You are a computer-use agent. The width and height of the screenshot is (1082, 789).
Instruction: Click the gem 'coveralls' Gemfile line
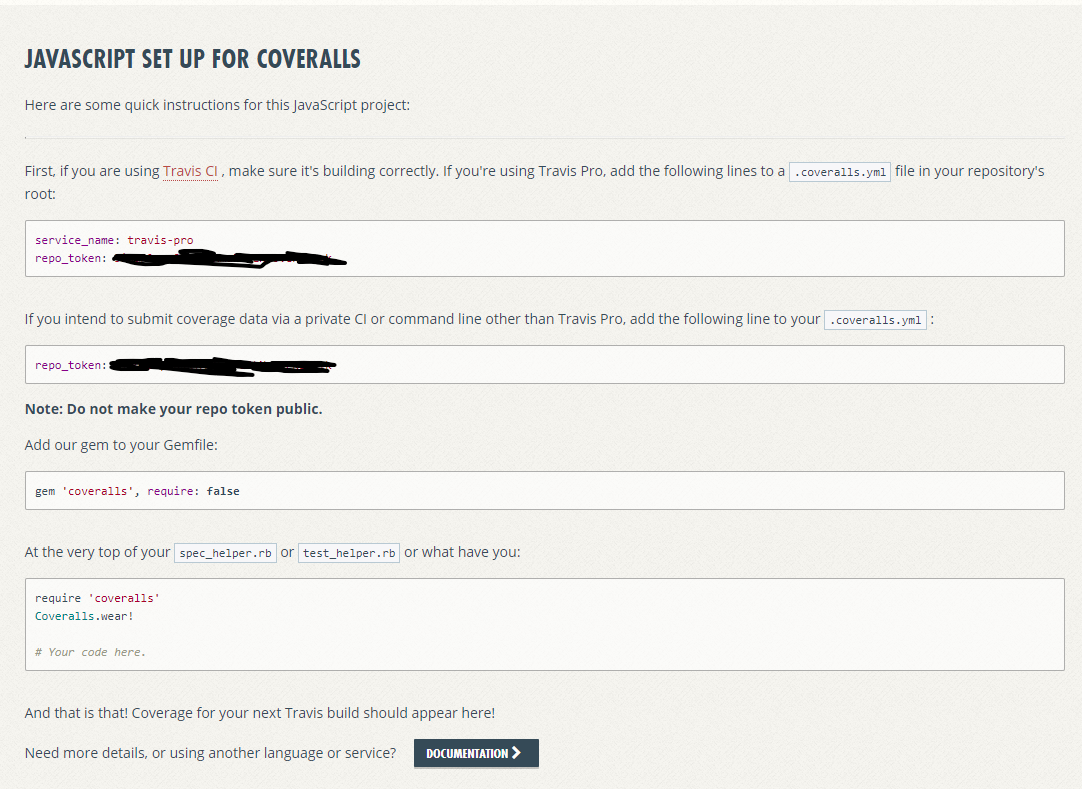coord(137,491)
